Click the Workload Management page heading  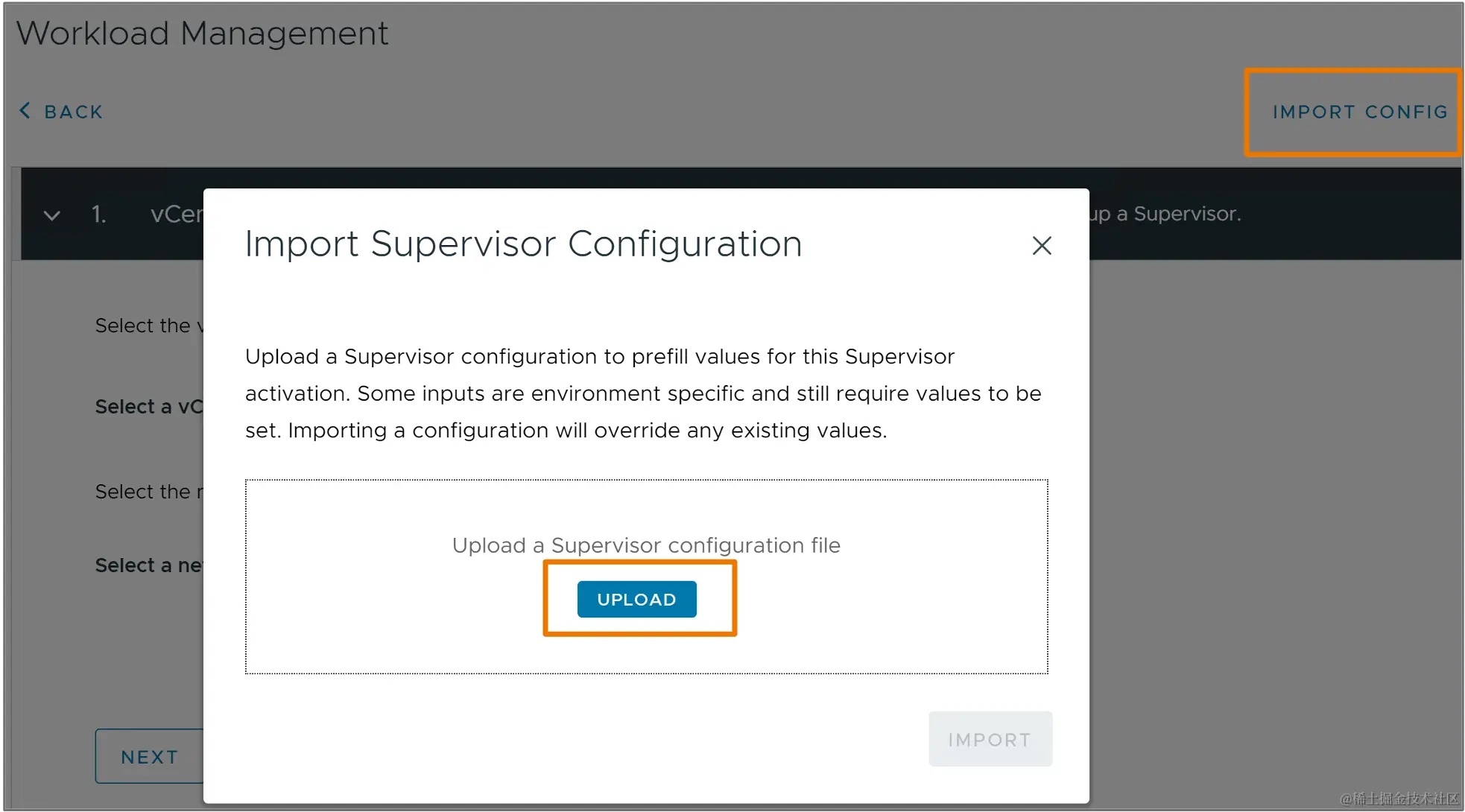coord(202,34)
